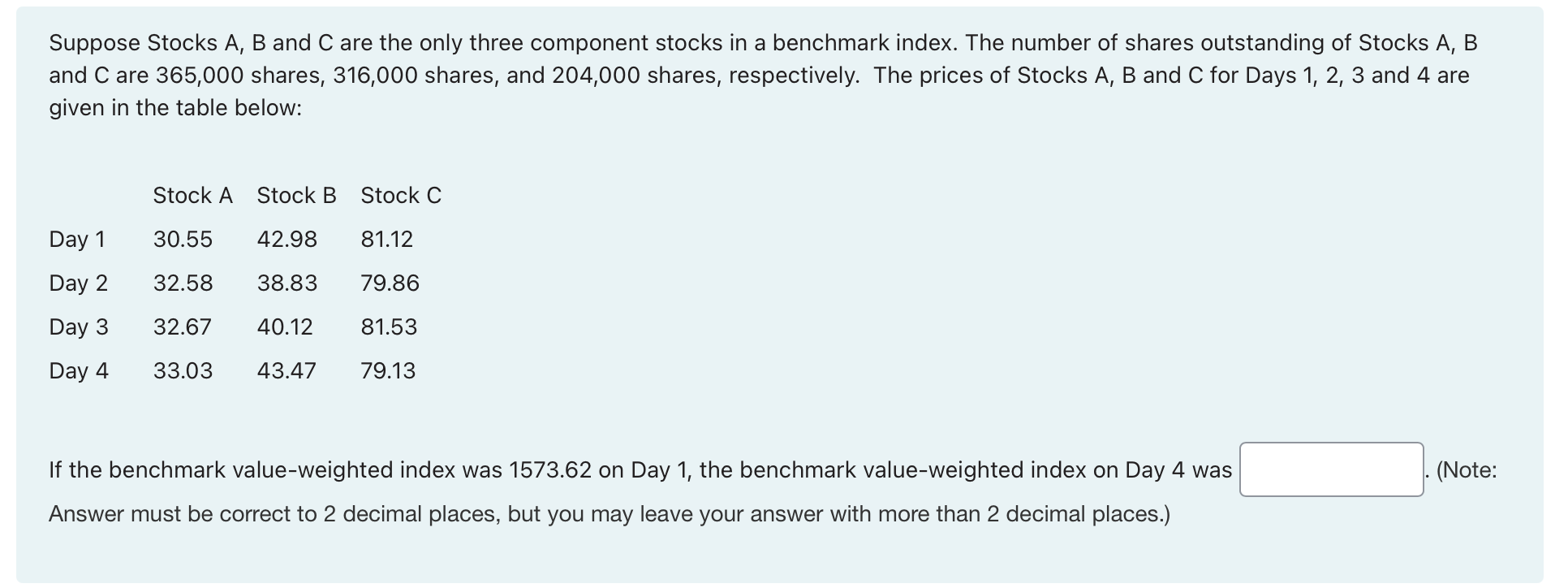Viewport: 1568px width, 588px height.
Task: Click the value 81.12 in the table
Action: click(388, 239)
